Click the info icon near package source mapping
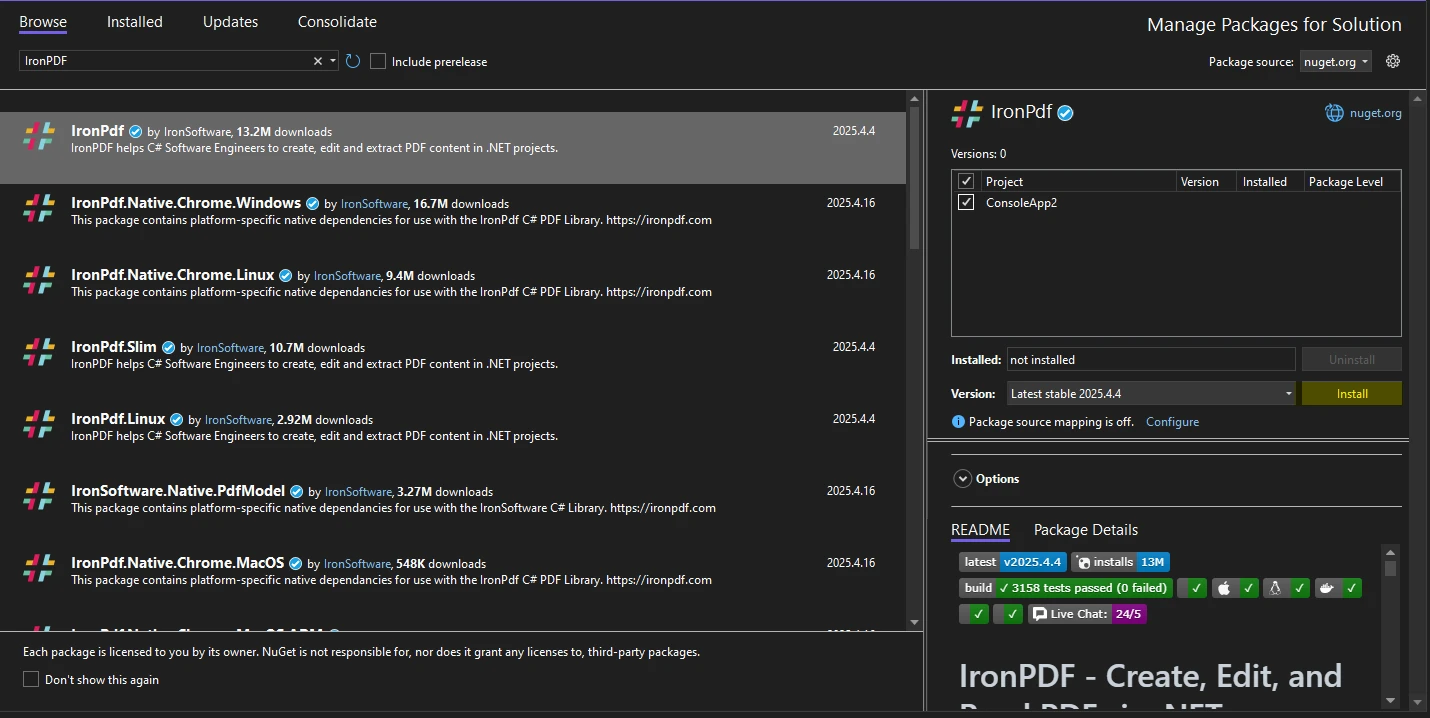1430x718 pixels. (958, 422)
